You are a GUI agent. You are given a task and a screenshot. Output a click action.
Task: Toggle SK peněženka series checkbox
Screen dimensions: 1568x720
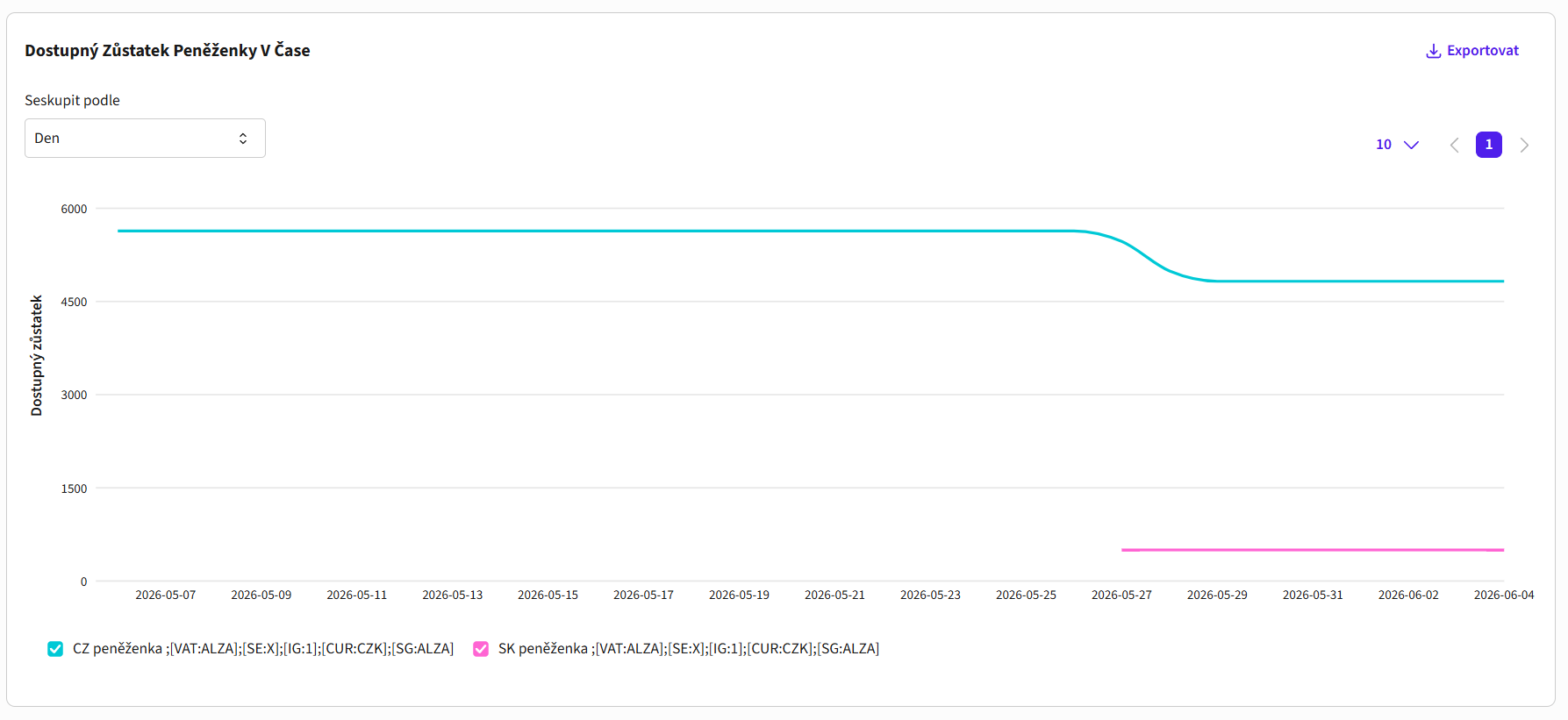coord(481,649)
